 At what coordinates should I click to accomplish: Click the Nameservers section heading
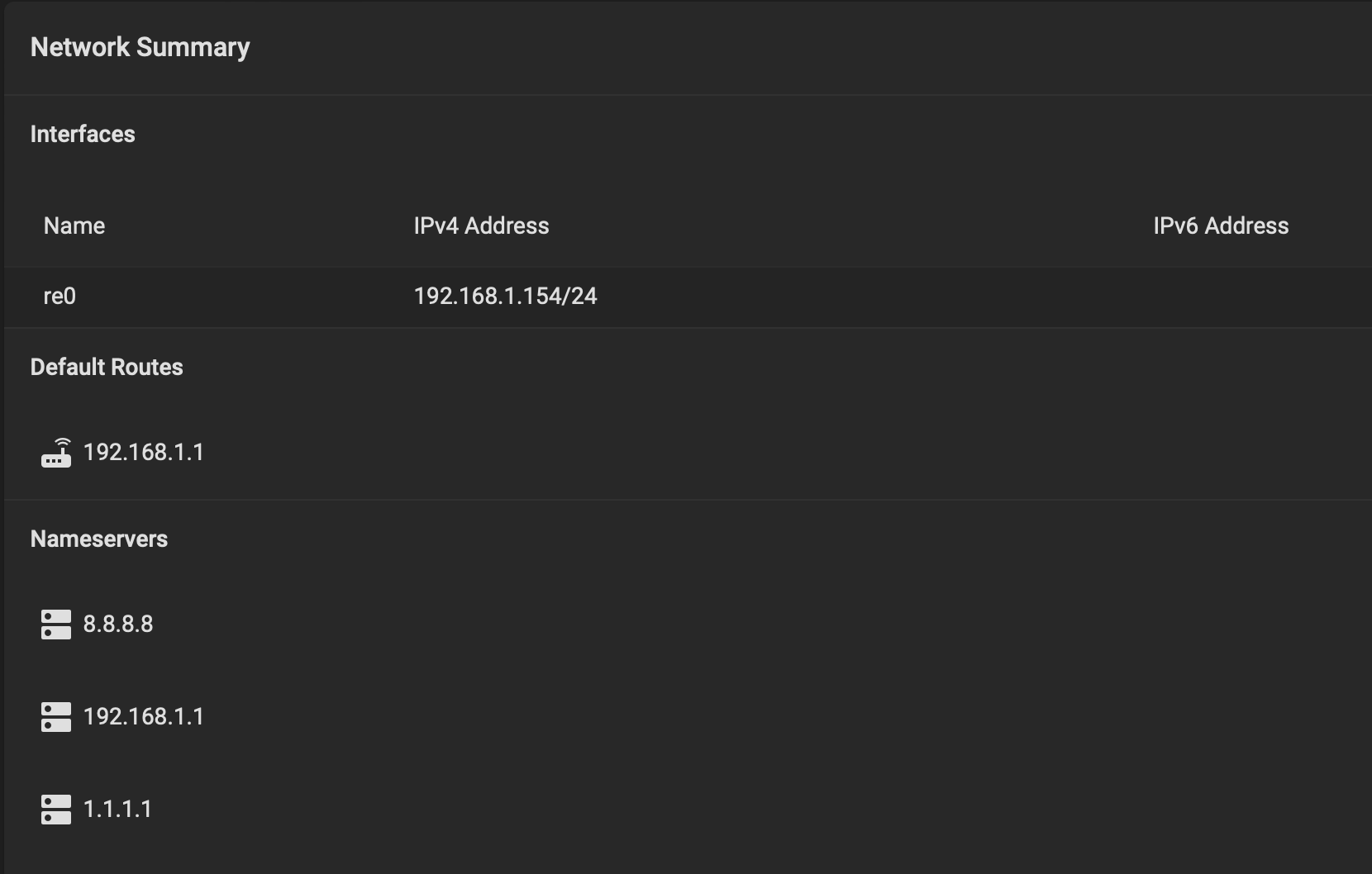pos(99,539)
